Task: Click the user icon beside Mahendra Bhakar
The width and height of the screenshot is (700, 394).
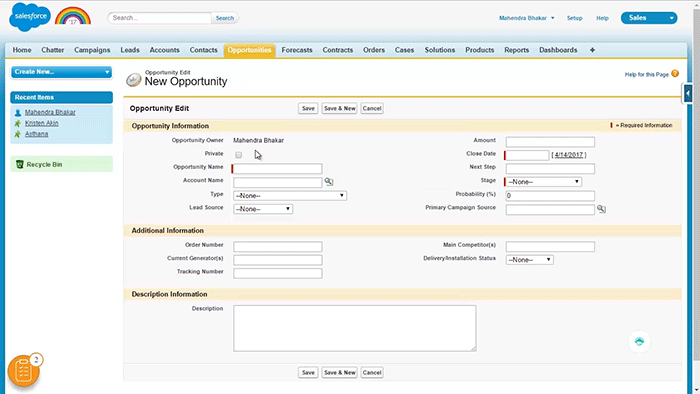Action: click(x=18, y=112)
